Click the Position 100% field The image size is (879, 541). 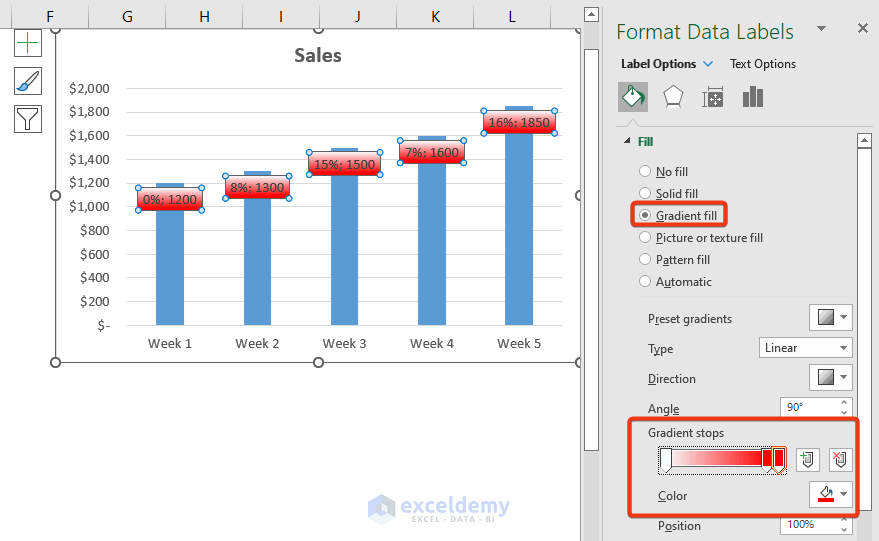coord(809,524)
